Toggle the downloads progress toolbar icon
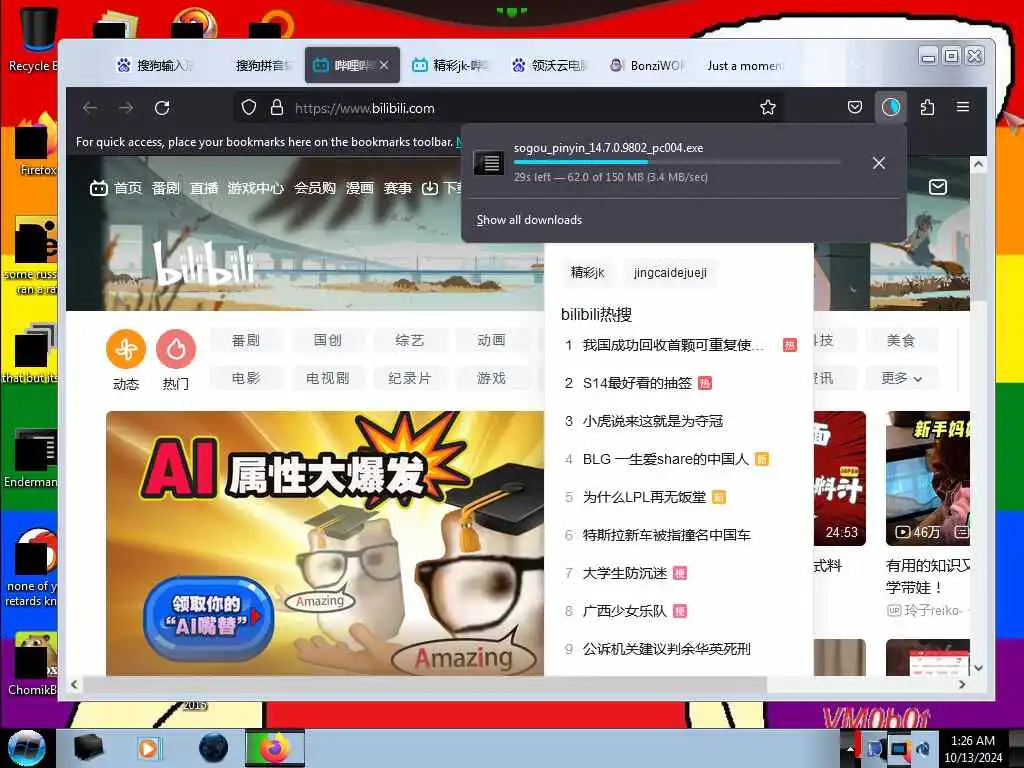1024x768 pixels. (891, 107)
